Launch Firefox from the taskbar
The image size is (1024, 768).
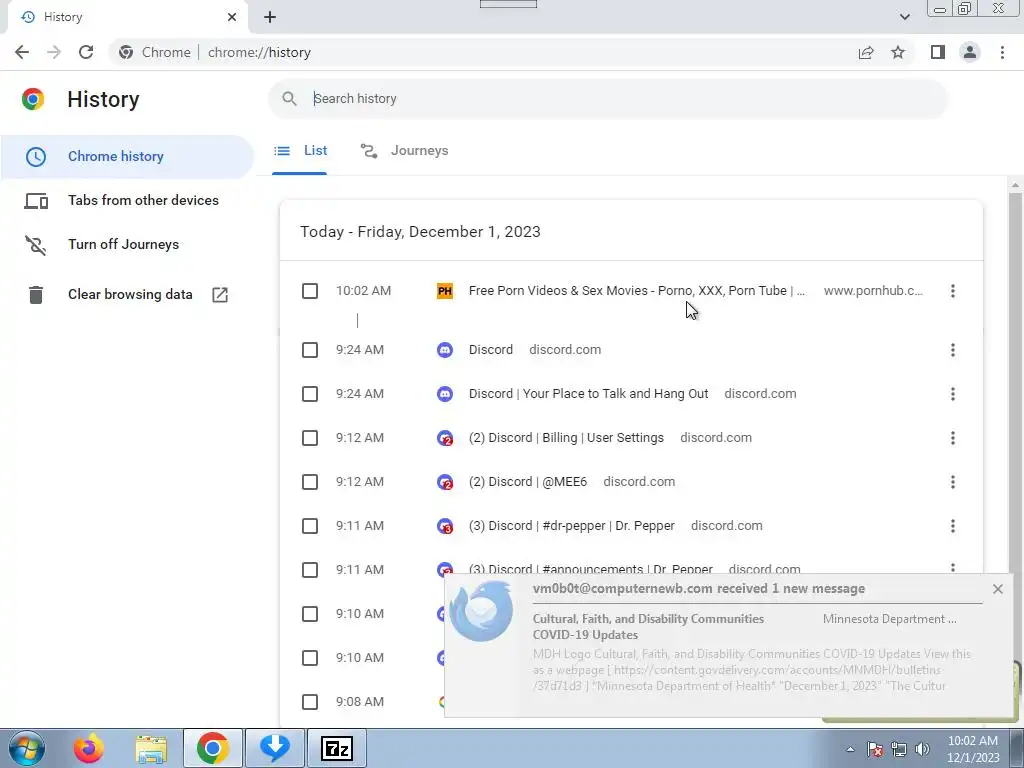[x=89, y=748]
